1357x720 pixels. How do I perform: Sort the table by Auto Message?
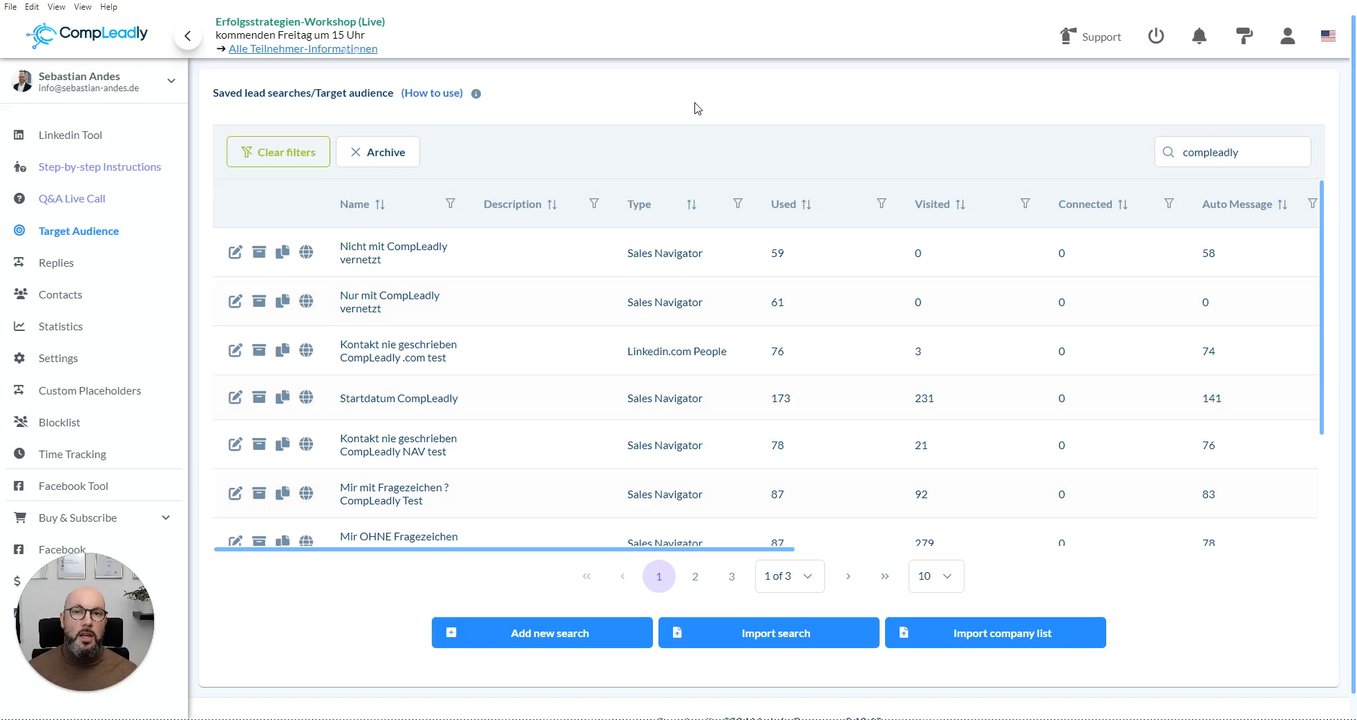tap(1282, 205)
